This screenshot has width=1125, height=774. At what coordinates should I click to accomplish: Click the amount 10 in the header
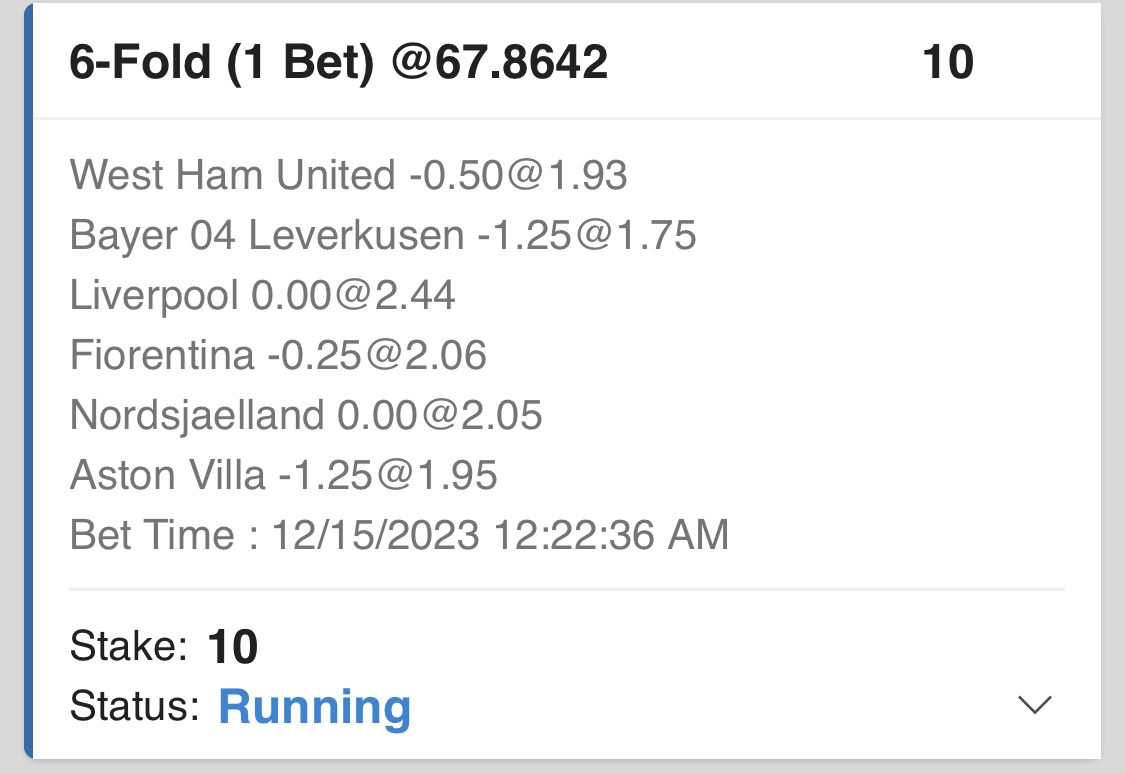[947, 63]
